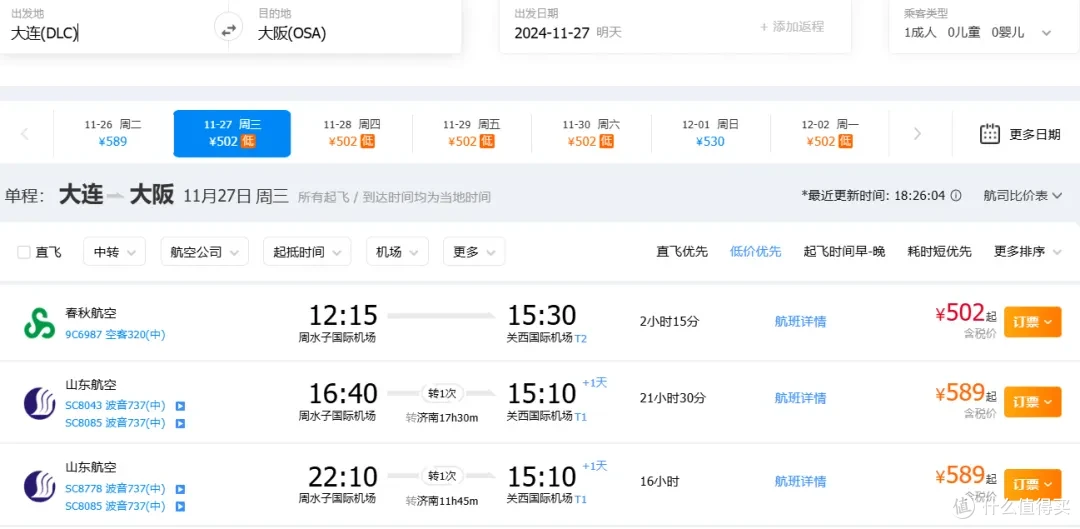Book the 16:40 flight with 订票
This screenshot has height=529, width=1080.
click(x=1032, y=402)
